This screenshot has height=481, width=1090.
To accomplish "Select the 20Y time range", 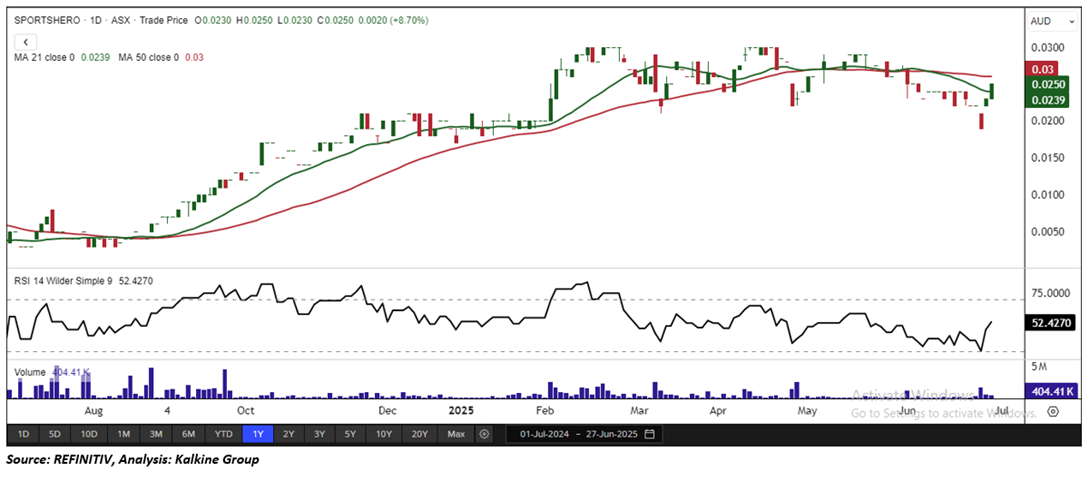I will click(419, 434).
